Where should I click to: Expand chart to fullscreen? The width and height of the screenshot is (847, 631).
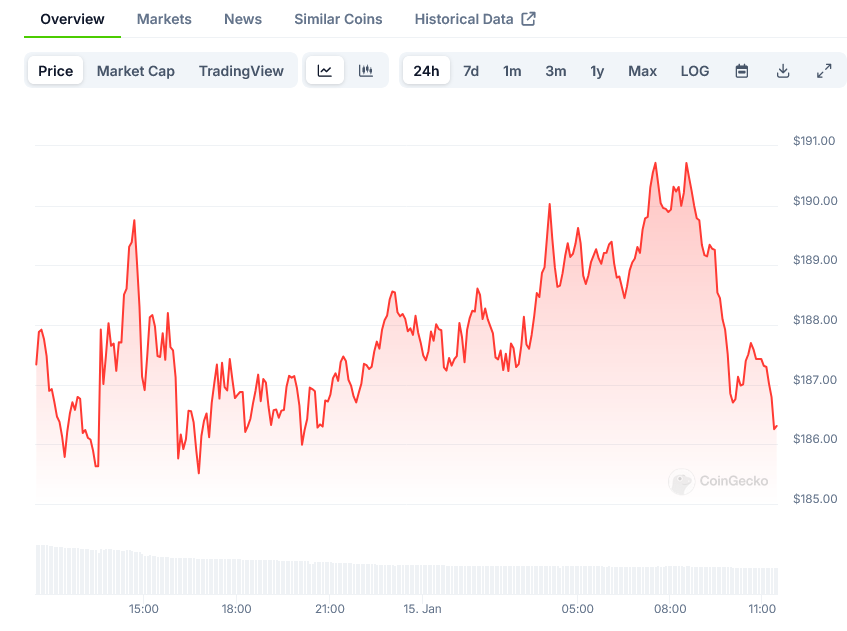coord(824,71)
